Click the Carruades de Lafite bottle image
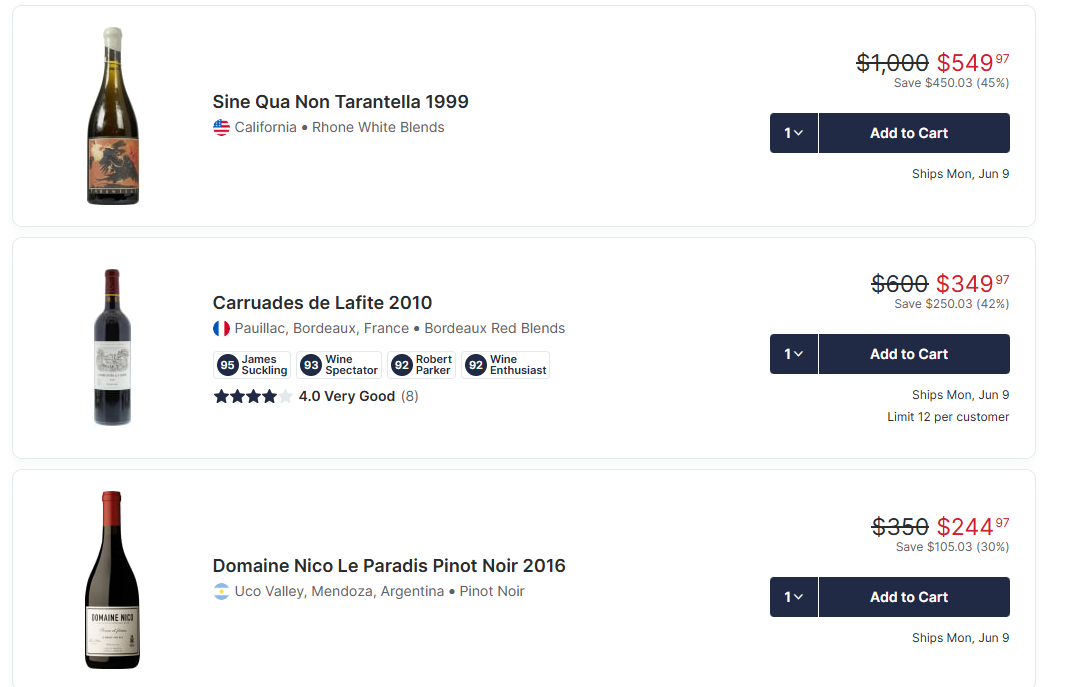Image resolution: width=1066 pixels, height=687 pixels. (113, 347)
